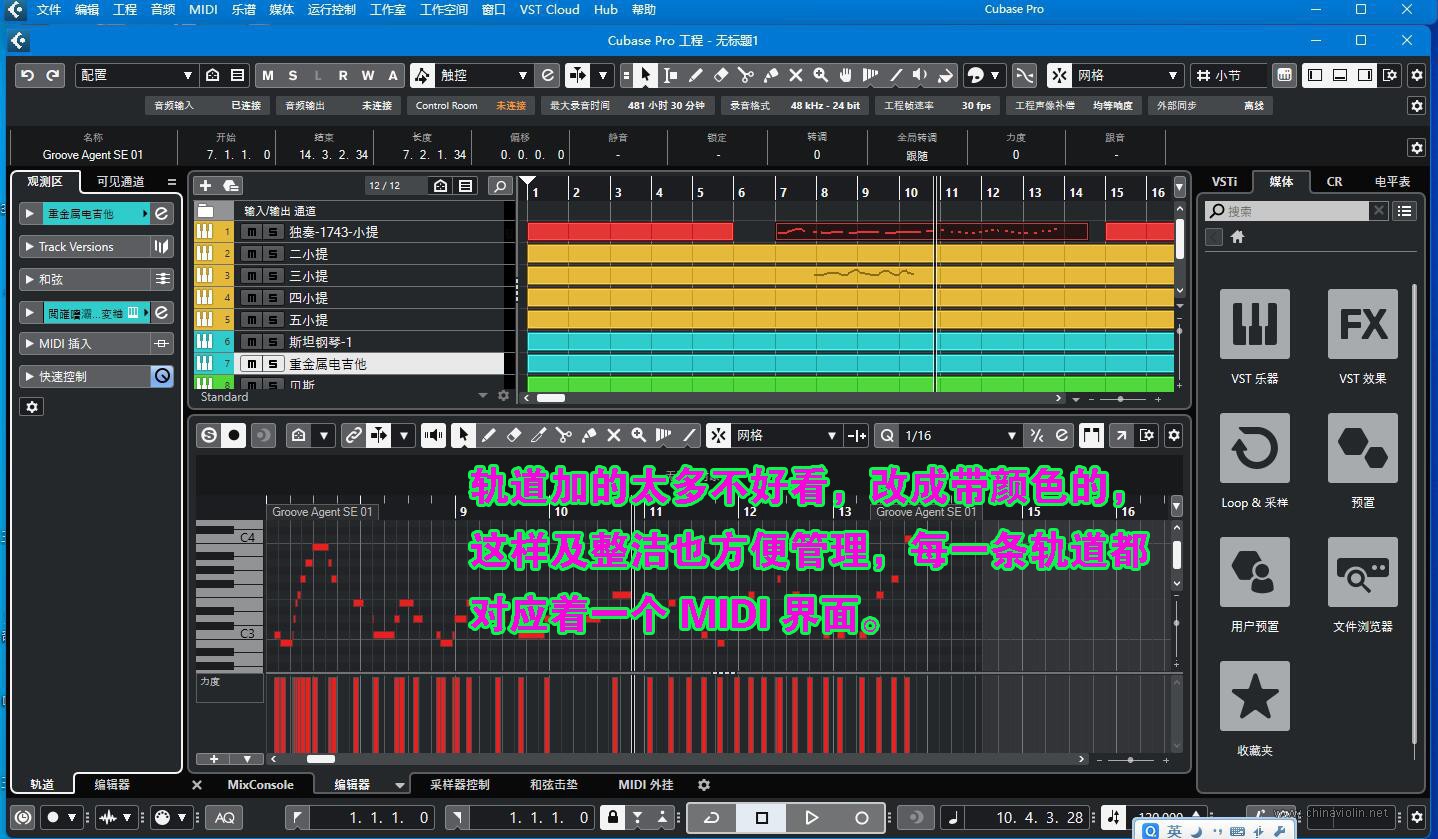Open the Loop & 采样 tile

[x=1254, y=461]
